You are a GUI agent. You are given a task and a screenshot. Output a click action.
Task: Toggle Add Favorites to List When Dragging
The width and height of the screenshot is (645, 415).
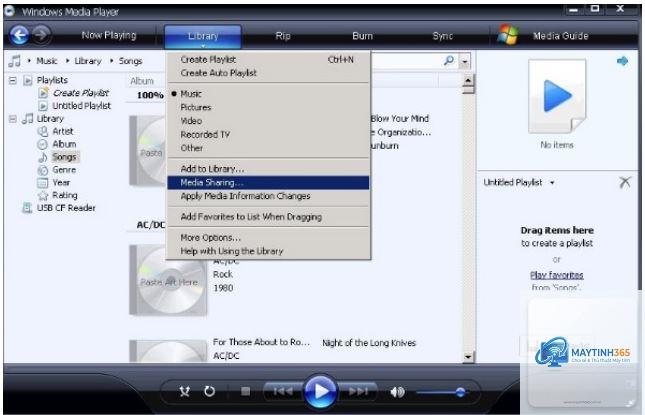[x=268, y=217]
